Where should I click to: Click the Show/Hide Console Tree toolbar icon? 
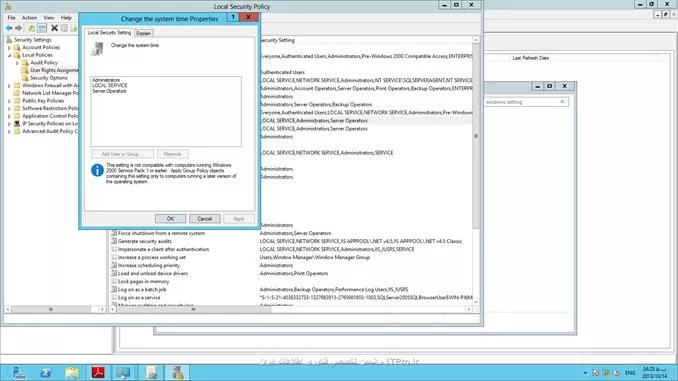tap(42, 29)
